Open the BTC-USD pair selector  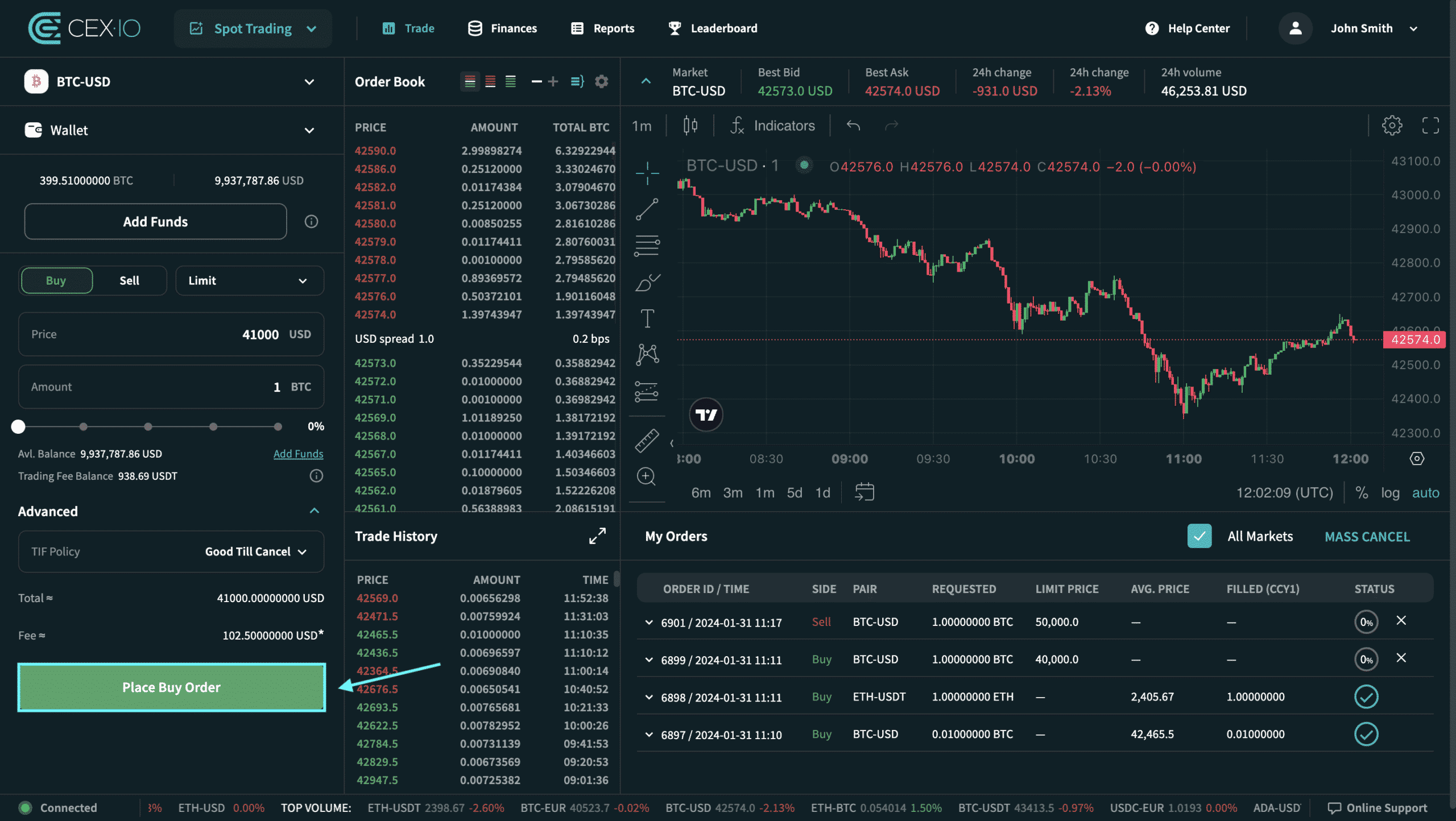tap(171, 82)
